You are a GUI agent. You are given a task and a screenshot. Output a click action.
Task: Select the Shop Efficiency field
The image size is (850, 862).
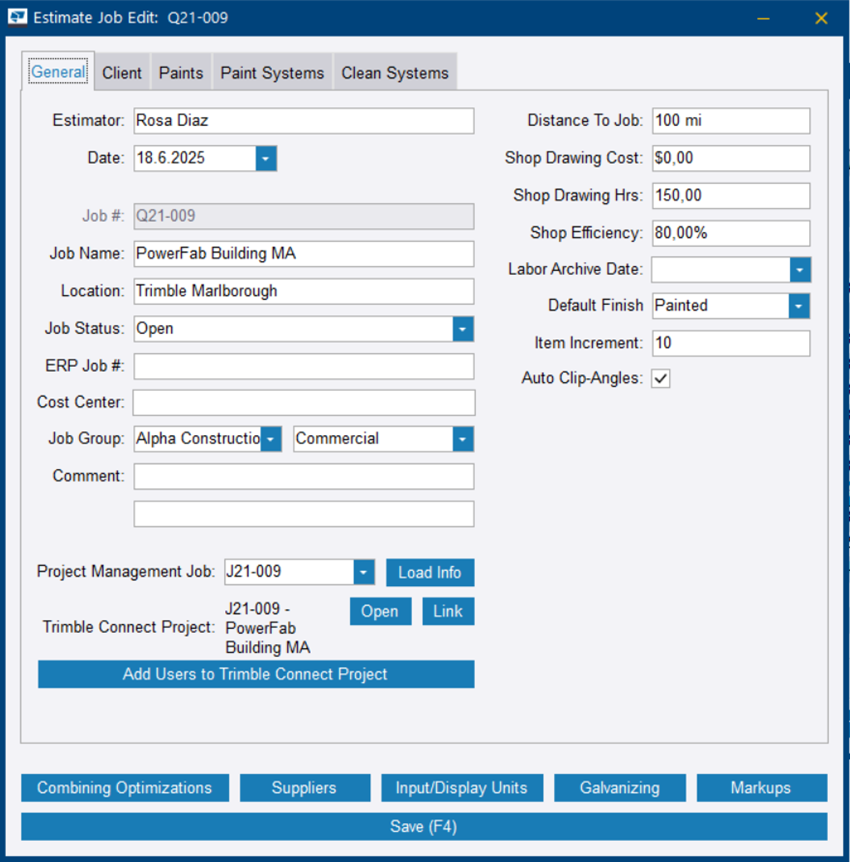click(x=730, y=233)
